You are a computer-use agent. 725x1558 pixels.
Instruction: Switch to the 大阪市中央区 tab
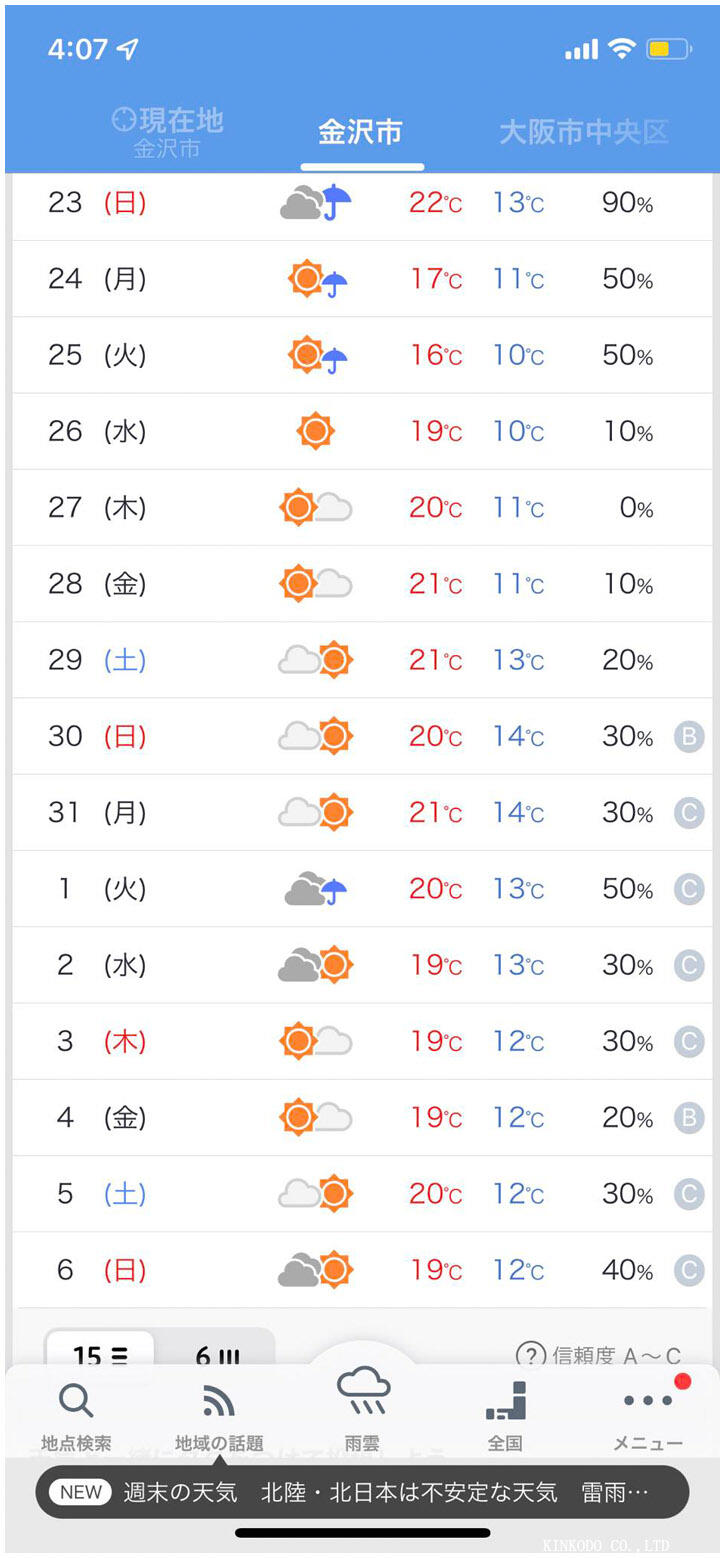pos(583,132)
